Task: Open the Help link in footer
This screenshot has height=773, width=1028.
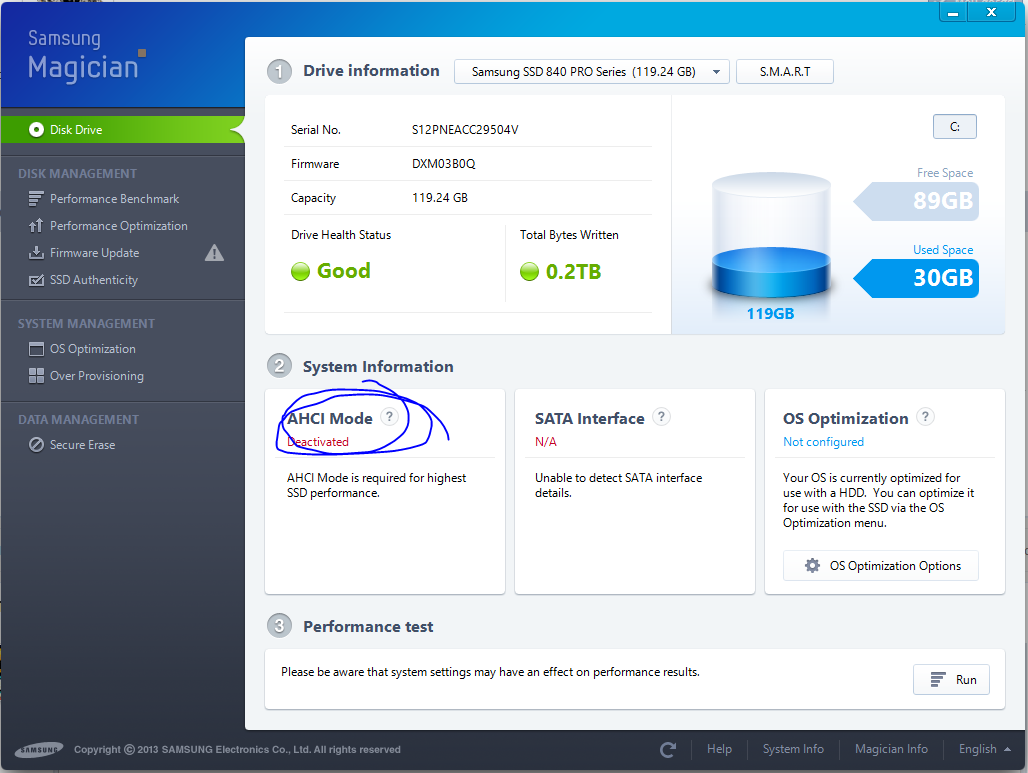Action: (x=719, y=749)
